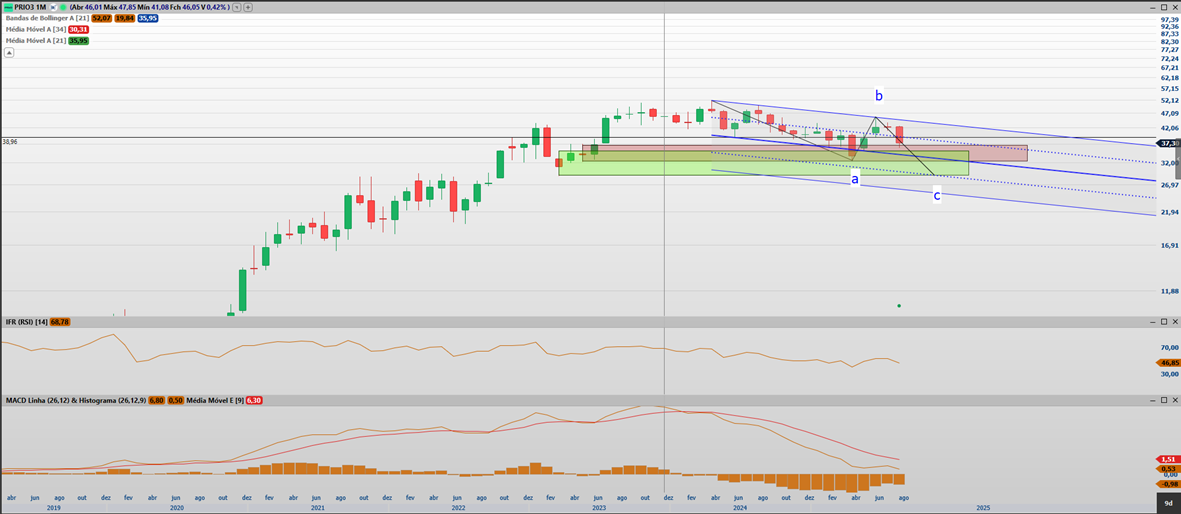Screen dimensions: 1181x514
Task: Close the IFR (RSI) panel
Action: pyautogui.click(x=1174, y=322)
